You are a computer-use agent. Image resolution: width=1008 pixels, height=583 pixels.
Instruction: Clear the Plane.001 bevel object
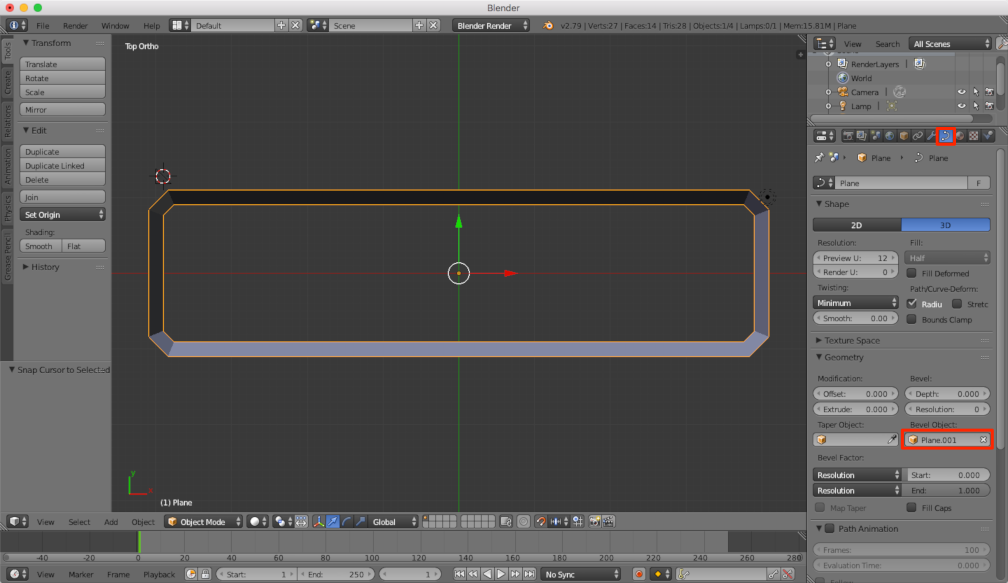point(984,440)
